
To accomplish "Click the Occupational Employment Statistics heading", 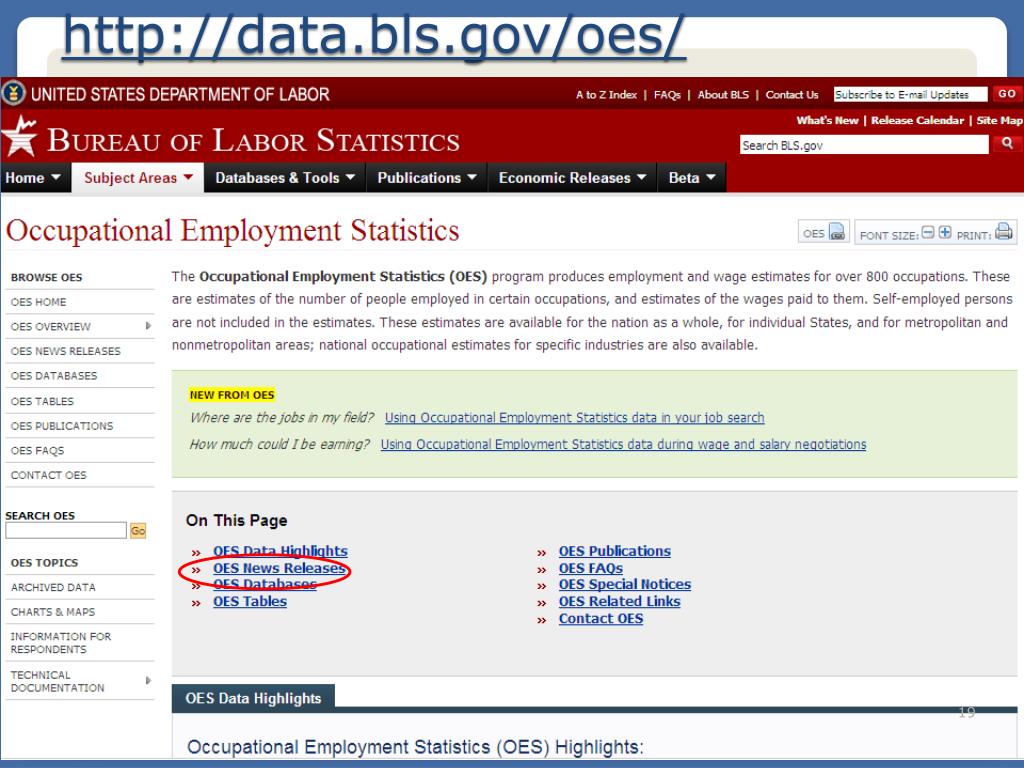I will (232, 231).
